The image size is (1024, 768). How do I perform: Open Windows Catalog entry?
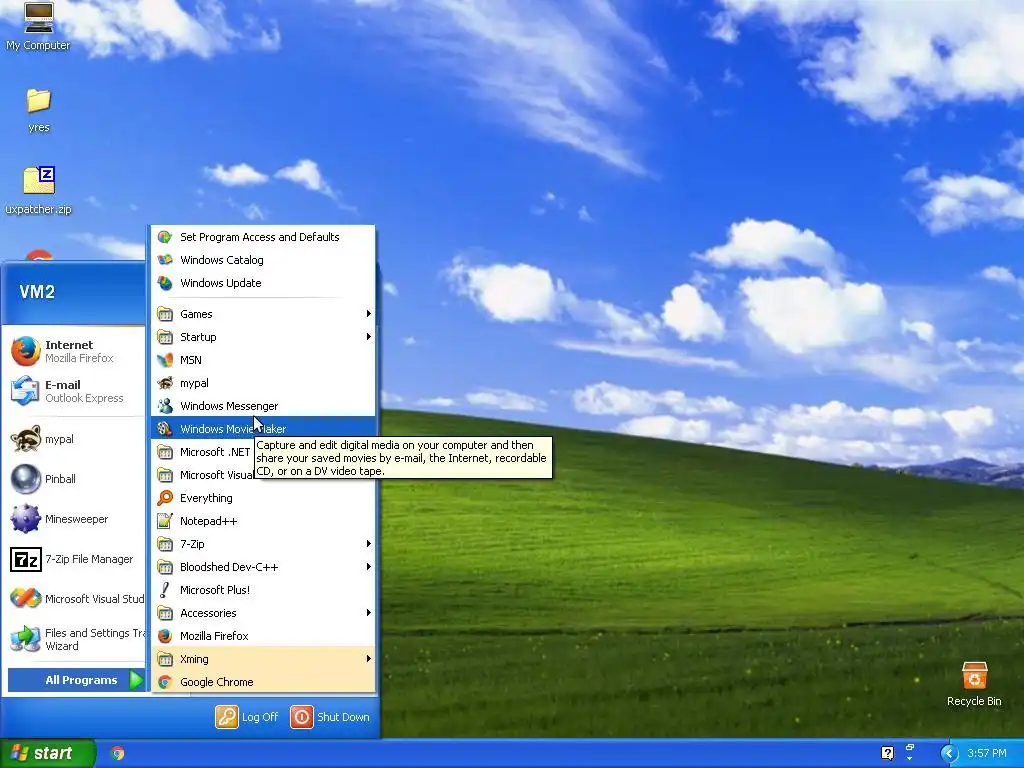coord(263,260)
